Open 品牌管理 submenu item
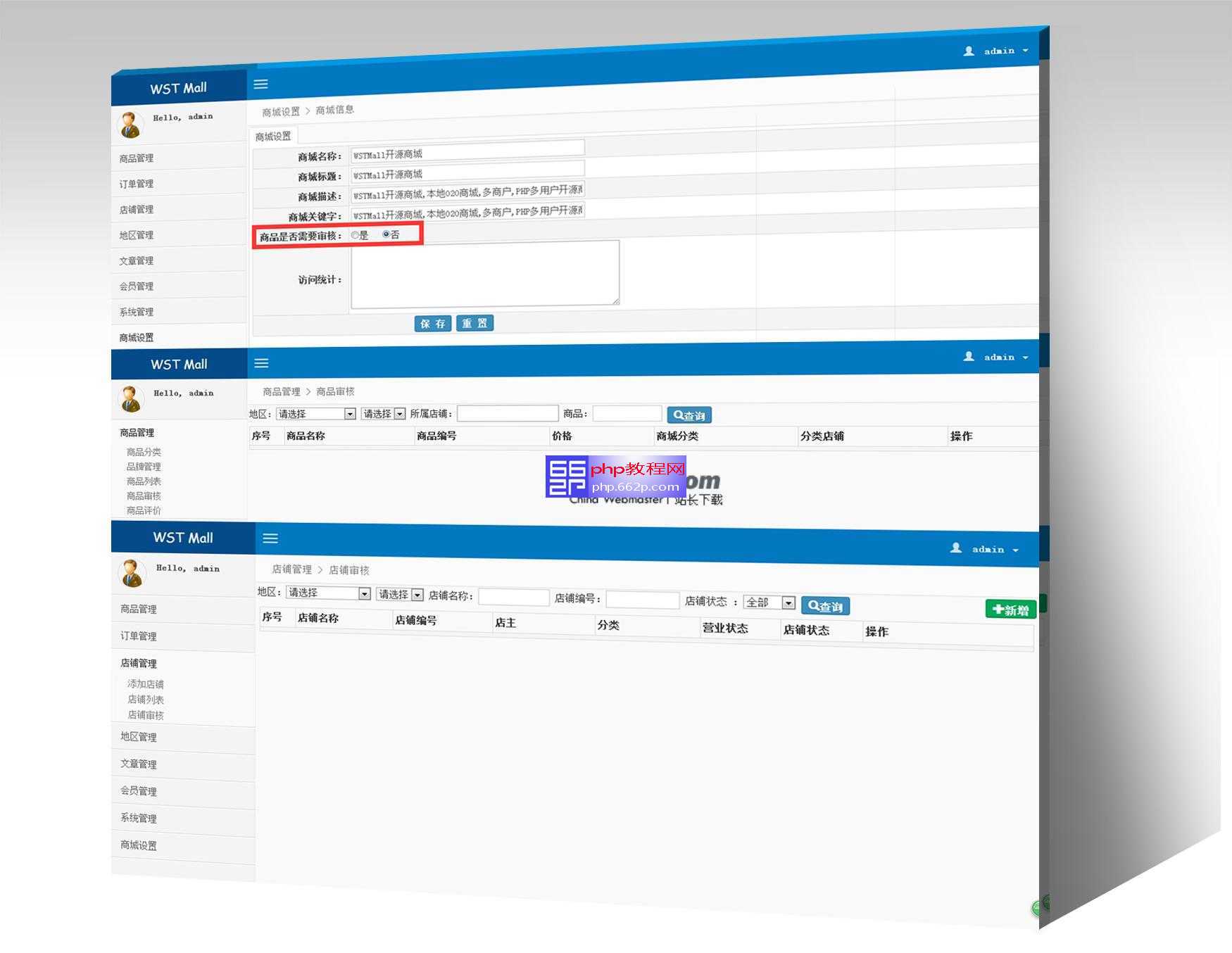 144,467
